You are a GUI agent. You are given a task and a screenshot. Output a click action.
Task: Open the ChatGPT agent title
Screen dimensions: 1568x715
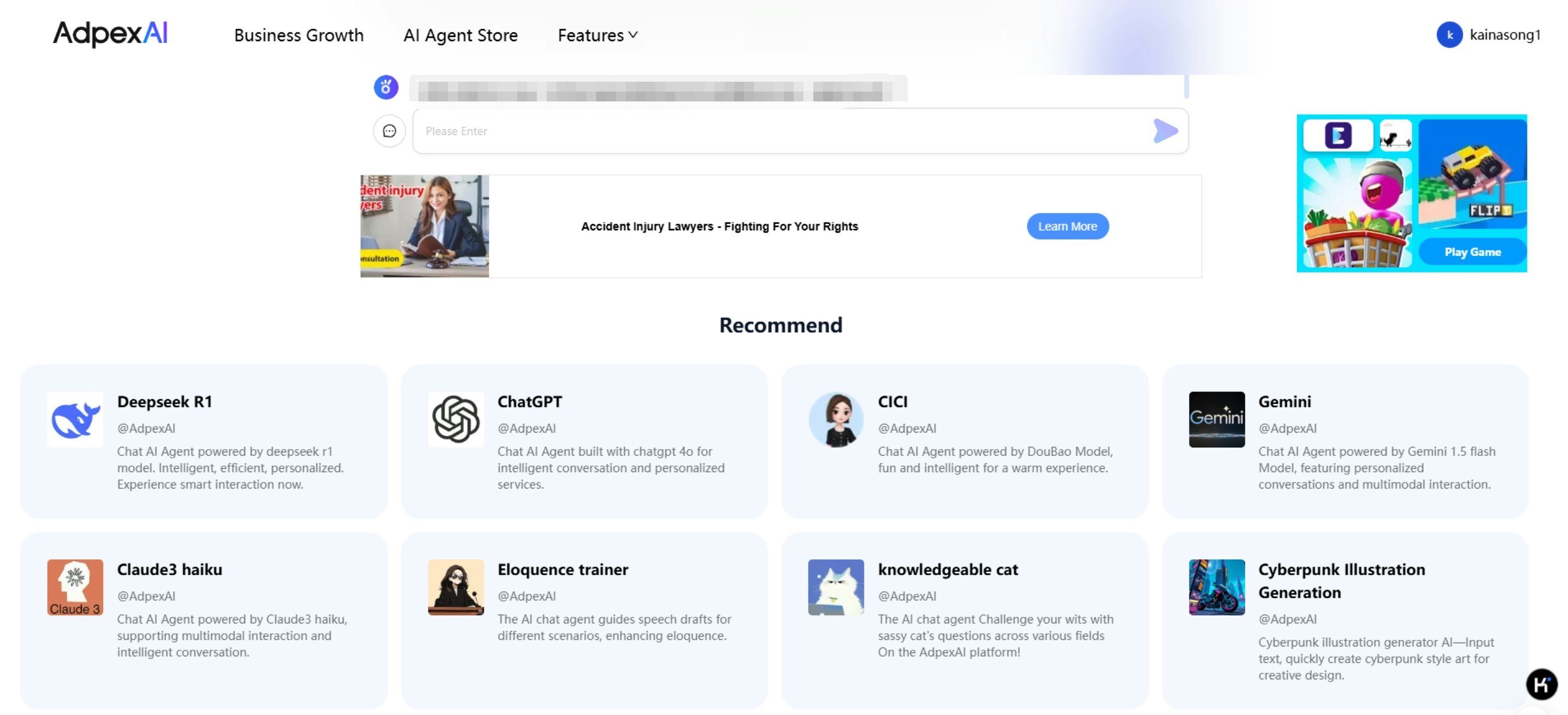[530, 401]
